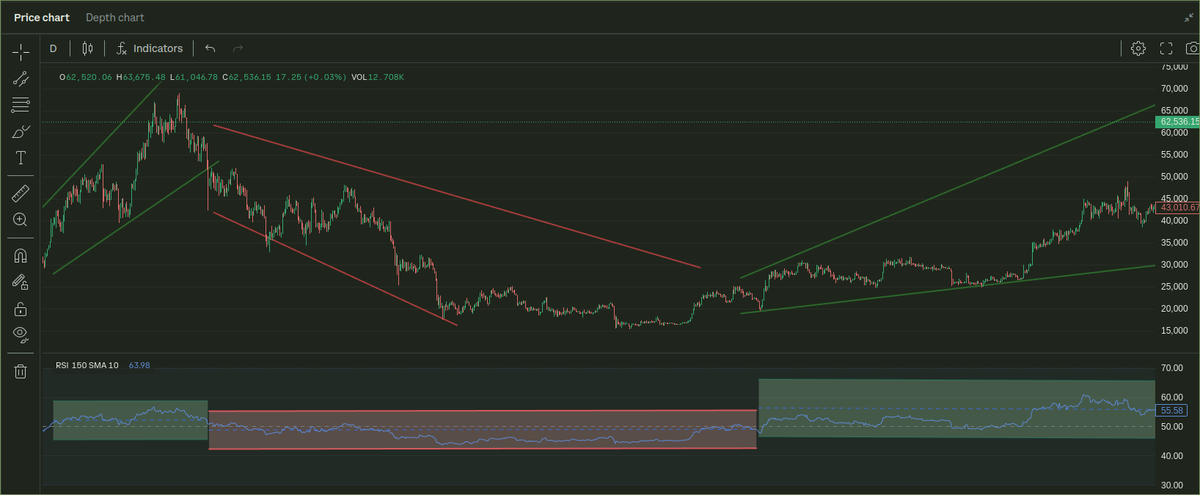
Task: Click the 55.58 RSI value label
Action: pos(1172,411)
